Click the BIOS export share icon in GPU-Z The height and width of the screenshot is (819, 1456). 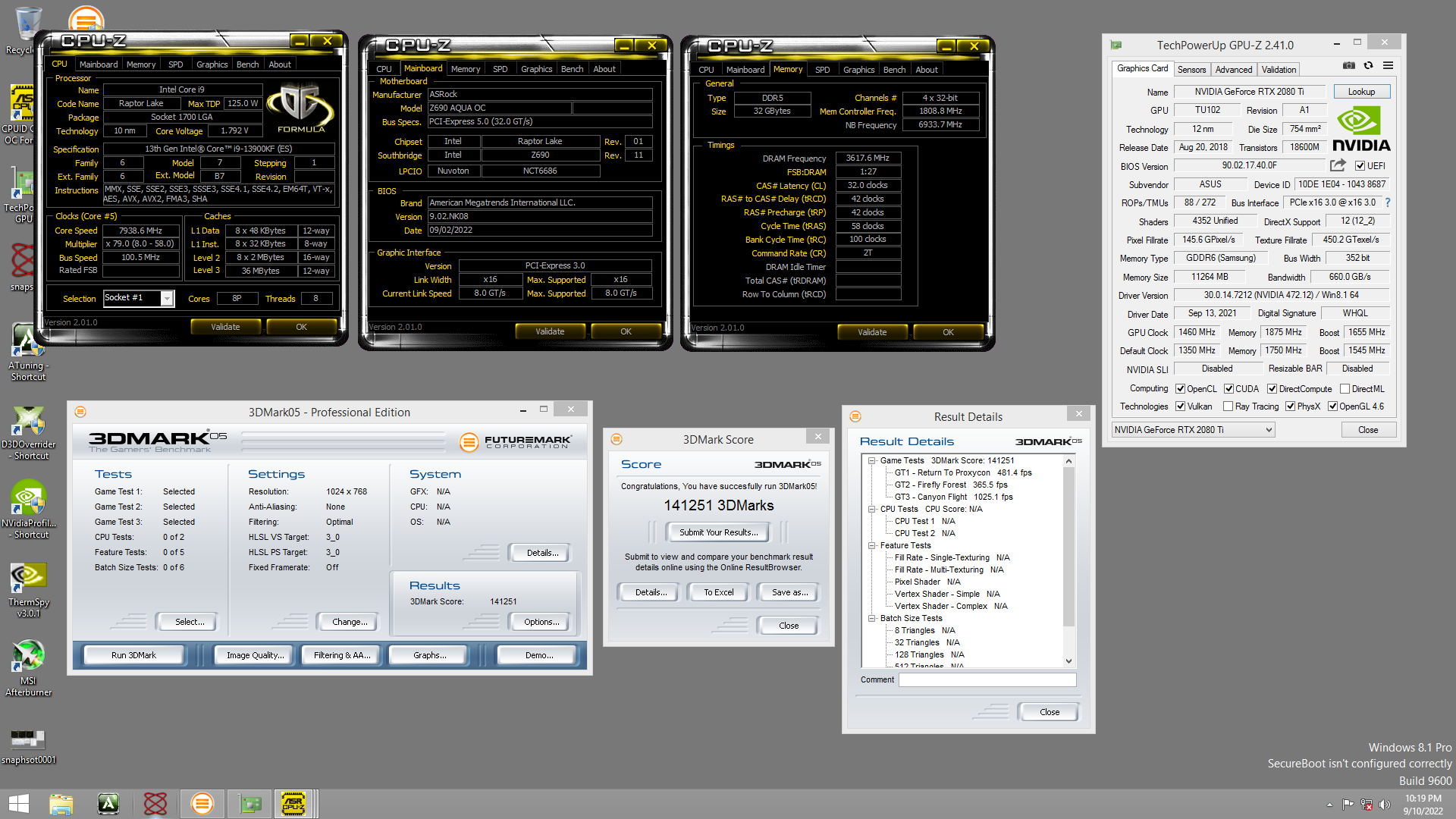coord(1338,165)
